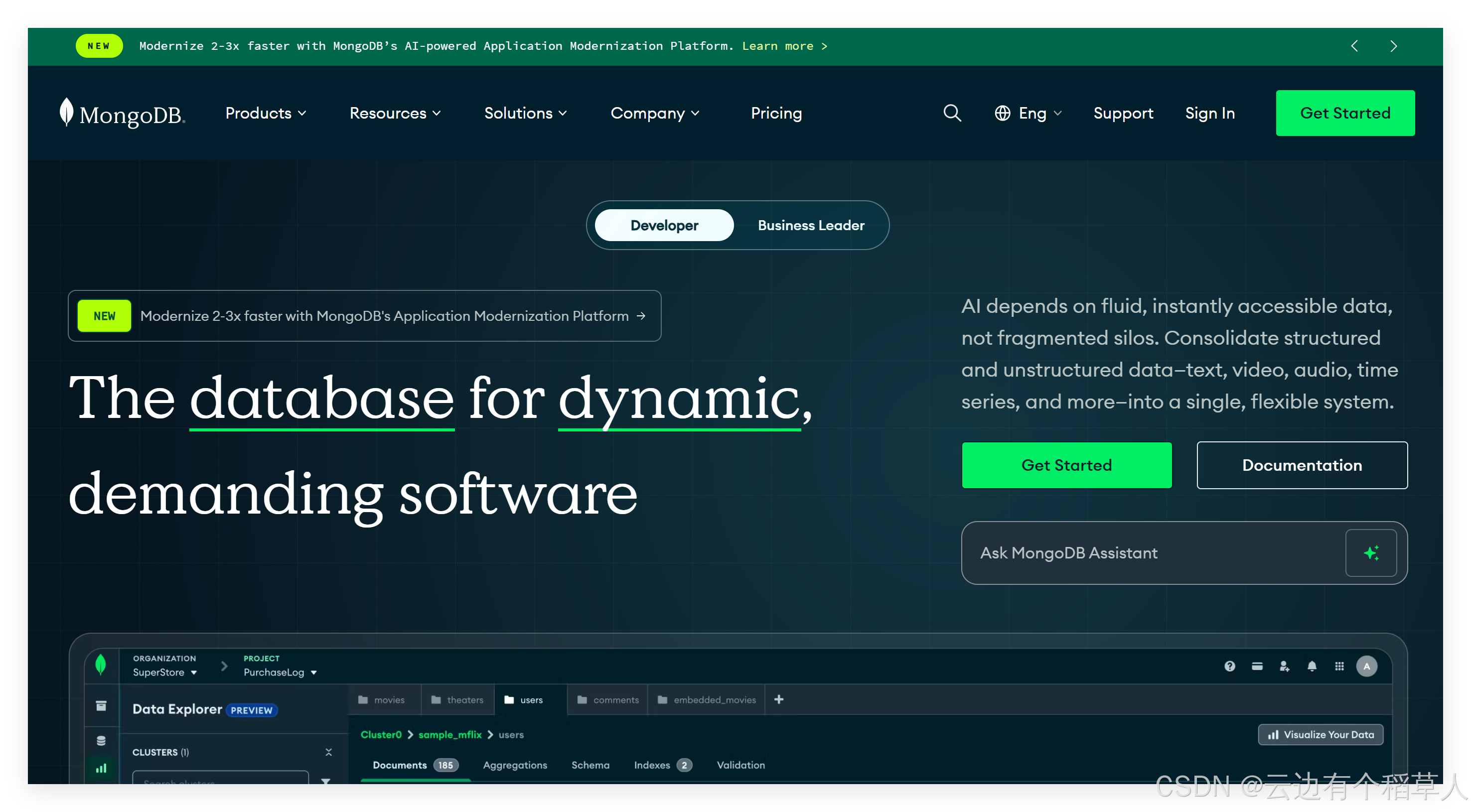Show next announcement with right arrow
This screenshot has width=1471, height=812.
(x=1393, y=46)
